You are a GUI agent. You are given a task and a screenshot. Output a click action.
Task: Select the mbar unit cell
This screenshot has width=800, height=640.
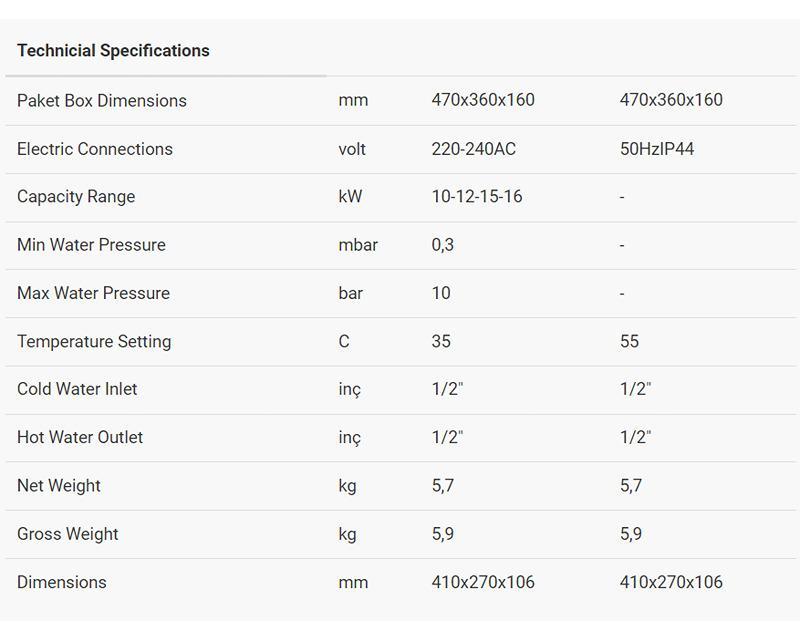(x=358, y=245)
